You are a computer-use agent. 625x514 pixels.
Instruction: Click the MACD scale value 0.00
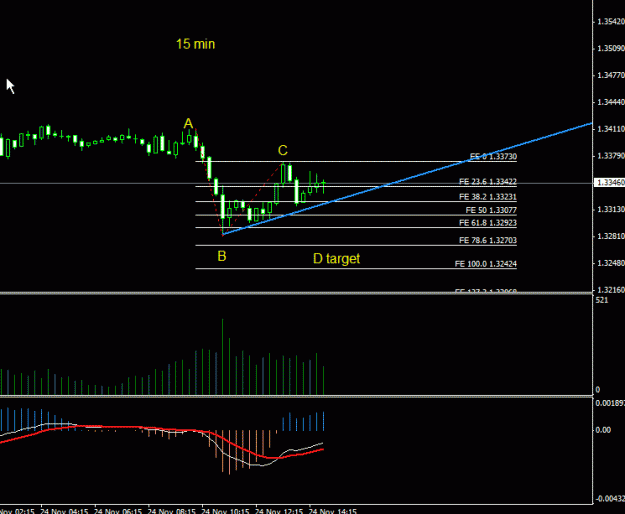pyautogui.click(x=603, y=430)
